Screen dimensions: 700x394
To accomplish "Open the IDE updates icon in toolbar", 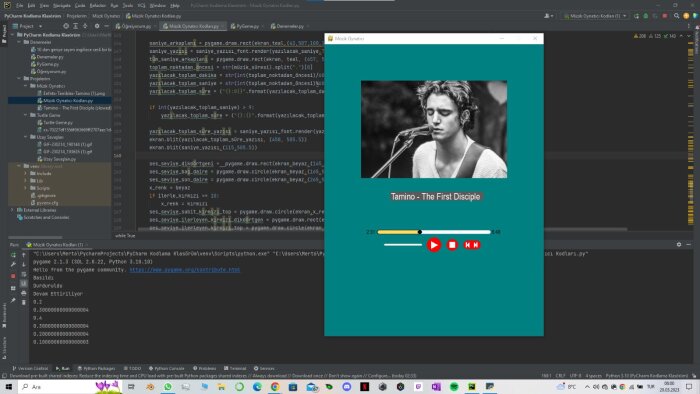I will click(686, 16).
